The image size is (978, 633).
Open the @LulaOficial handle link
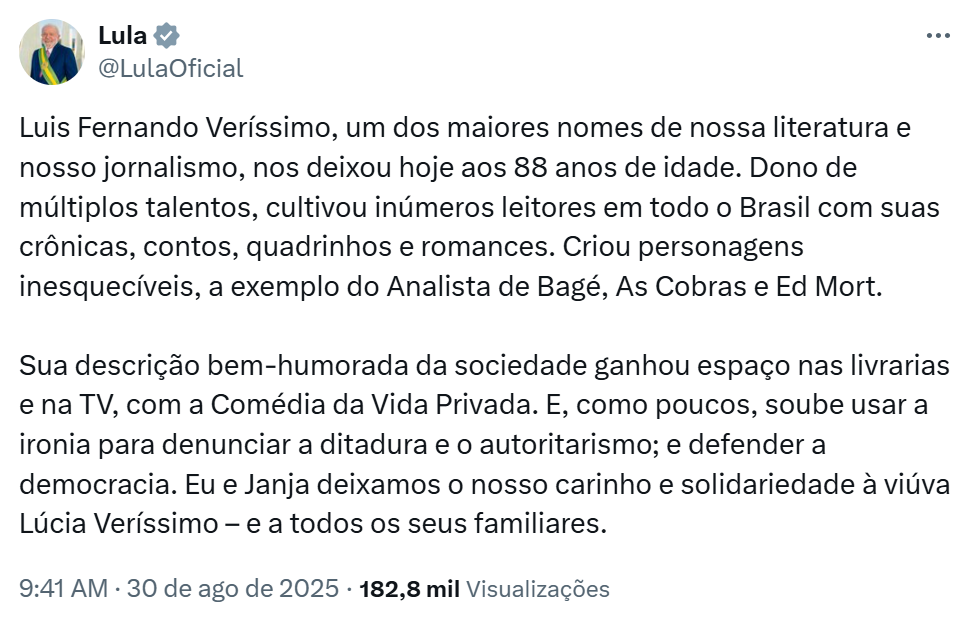click(x=170, y=68)
